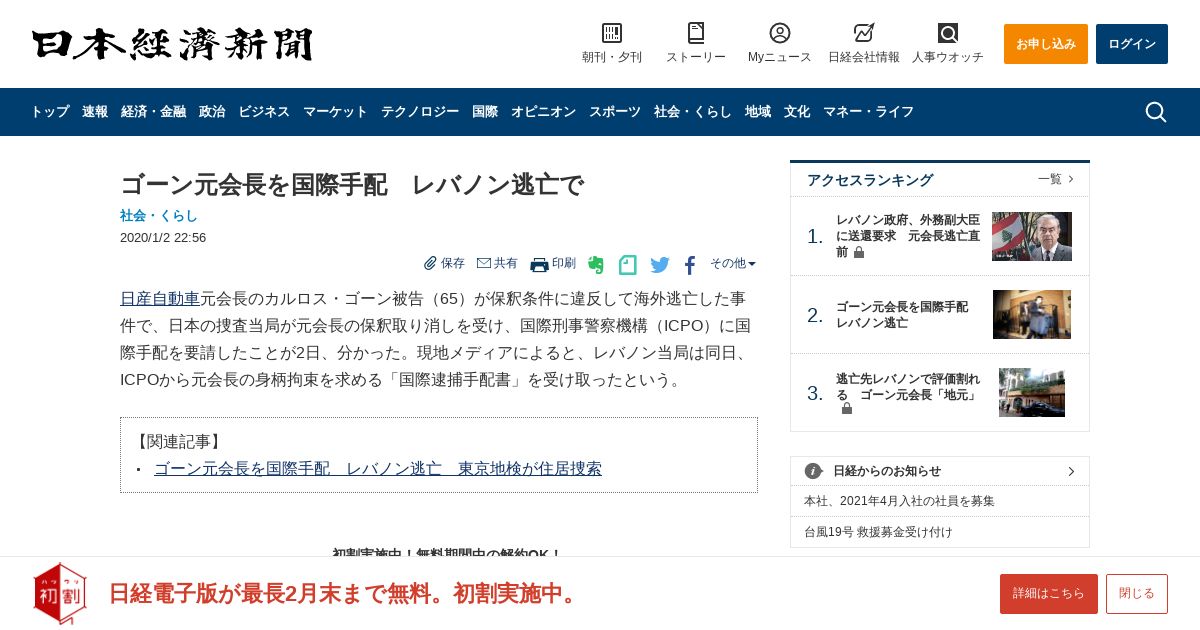This screenshot has height=630, width=1200.
Task: Click thumbnail of rank 1 article
Action: click(x=1032, y=236)
